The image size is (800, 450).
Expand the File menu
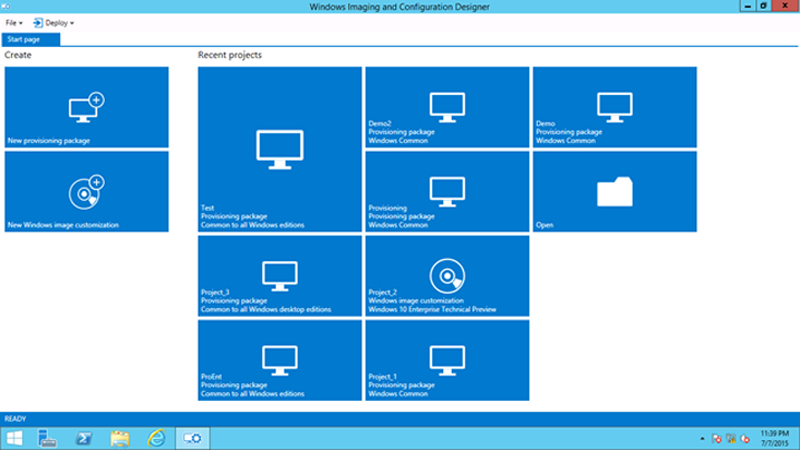pyautogui.click(x=14, y=22)
